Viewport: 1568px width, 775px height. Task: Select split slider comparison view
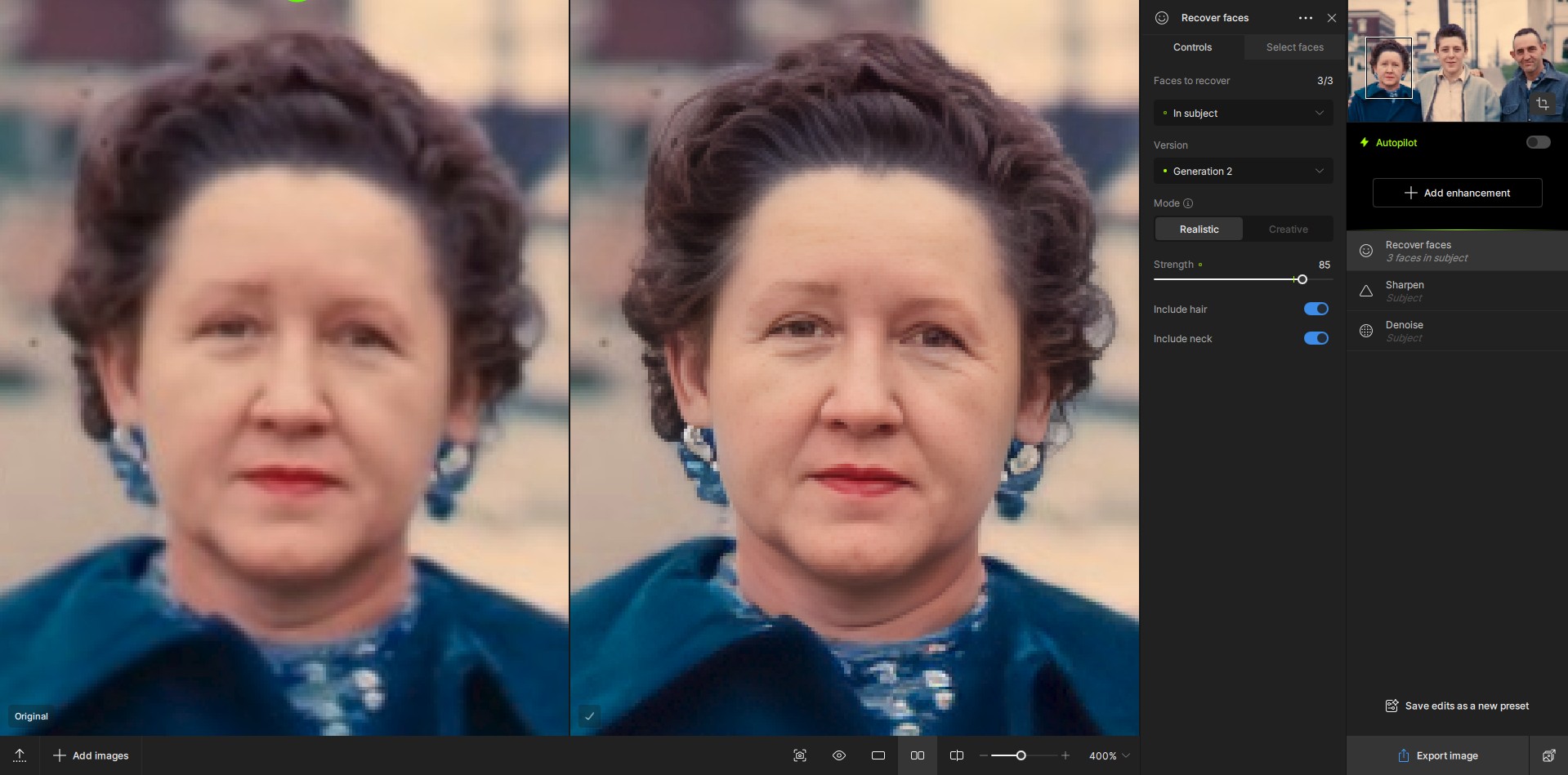pyautogui.click(x=957, y=755)
